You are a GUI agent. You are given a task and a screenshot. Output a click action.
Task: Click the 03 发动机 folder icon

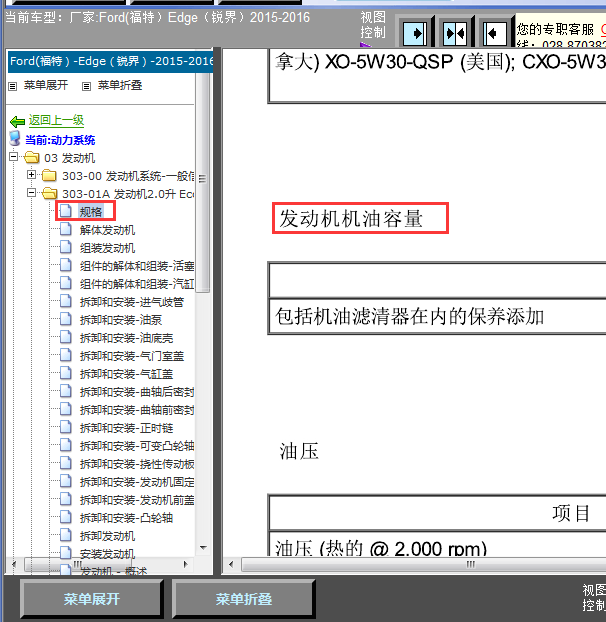coord(31,157)
